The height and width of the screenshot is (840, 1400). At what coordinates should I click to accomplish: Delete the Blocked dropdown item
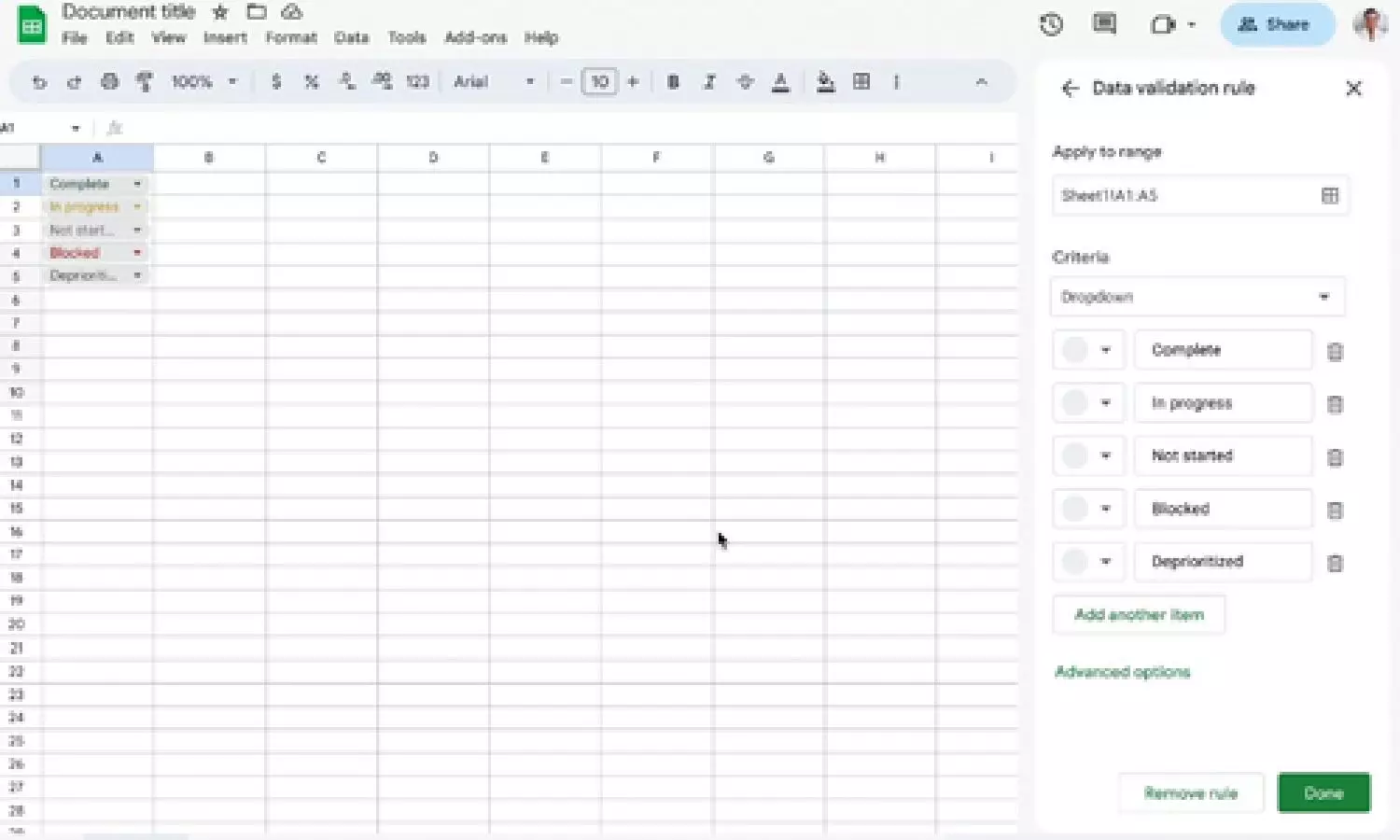pos(1335,511)
